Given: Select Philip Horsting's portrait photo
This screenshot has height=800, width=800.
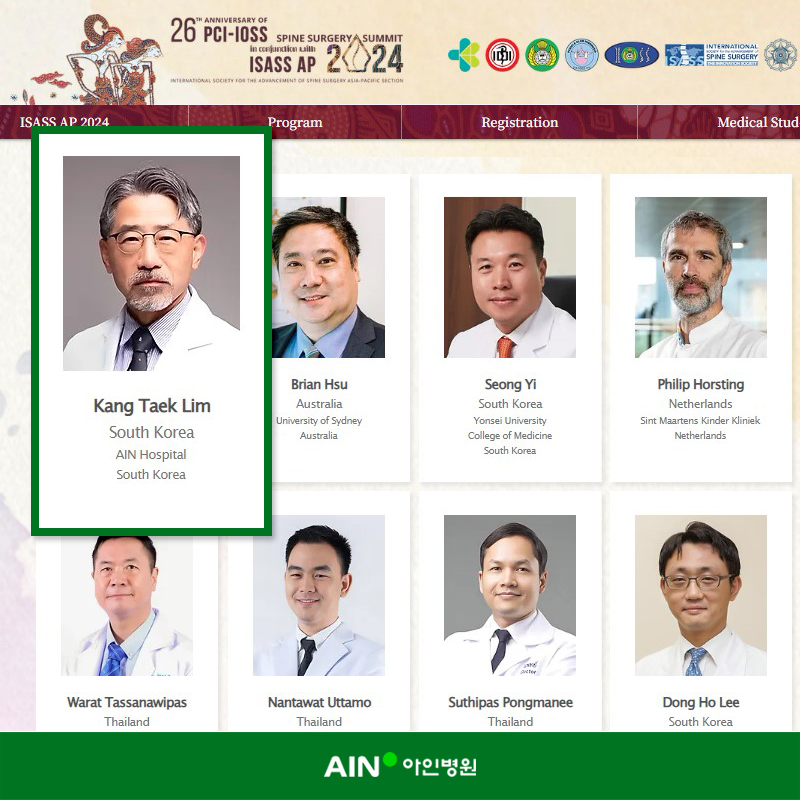Looking at the screenshot, I should point(701,277).
